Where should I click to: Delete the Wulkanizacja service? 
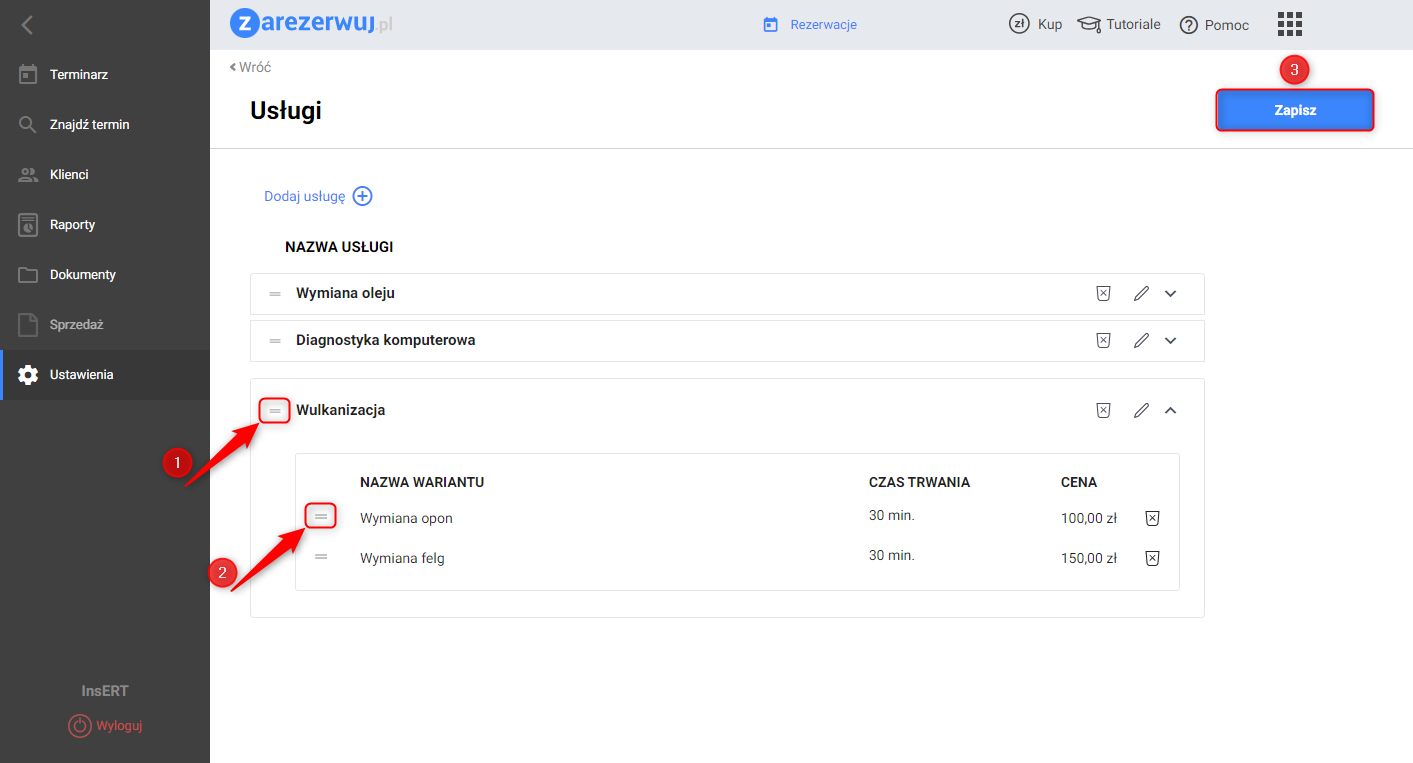coord(1103,410)
